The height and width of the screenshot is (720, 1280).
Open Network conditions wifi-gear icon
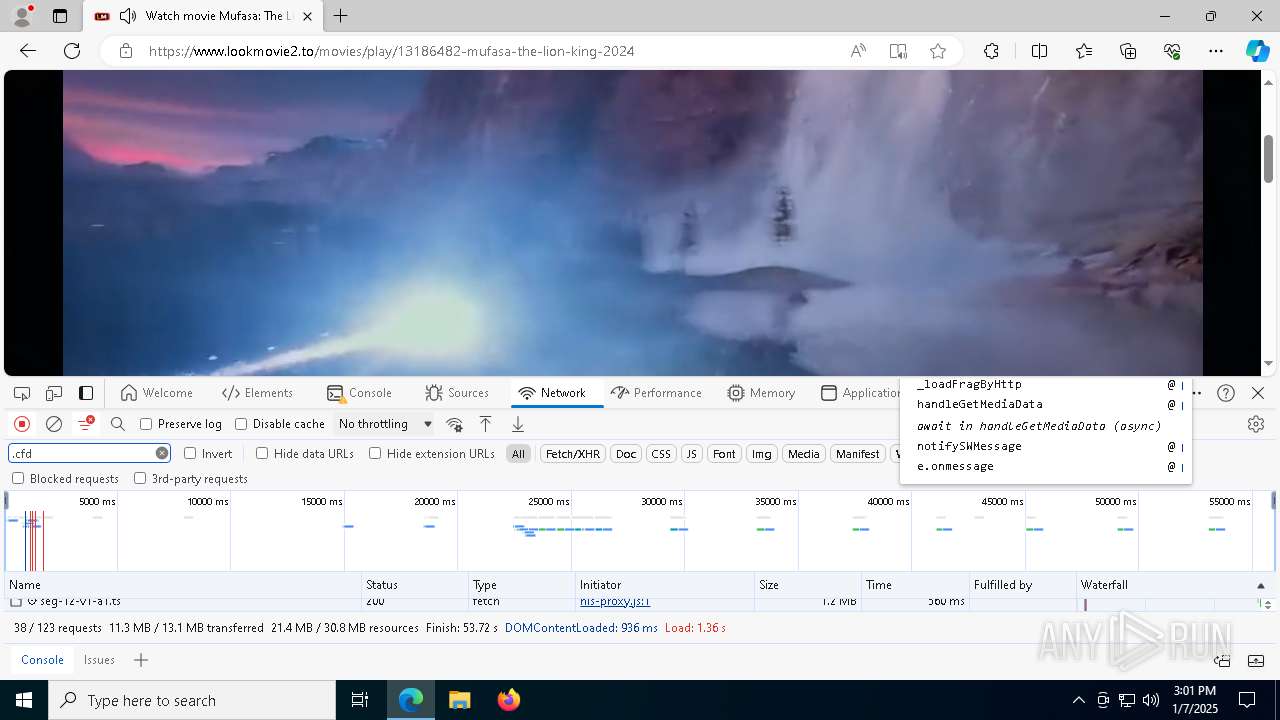(x=454, y=424)
